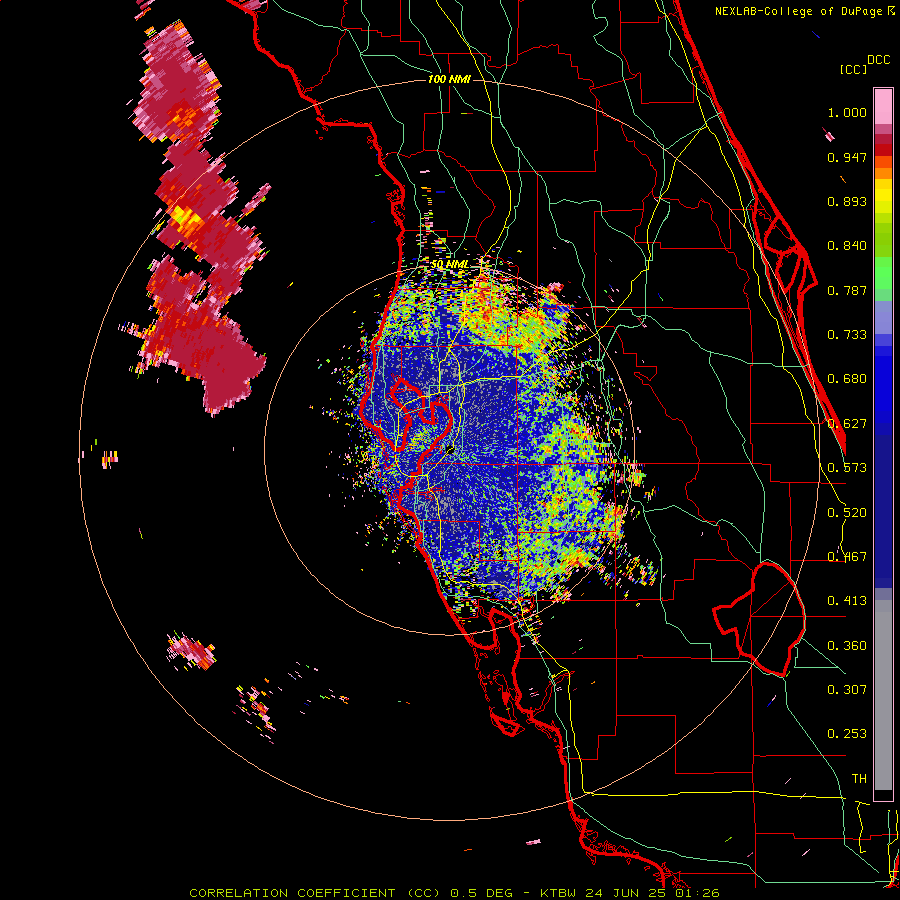The width and height of the screenshot is (900, 900).
Task: Select the 0.947 scale value
Action: (847, 157)
